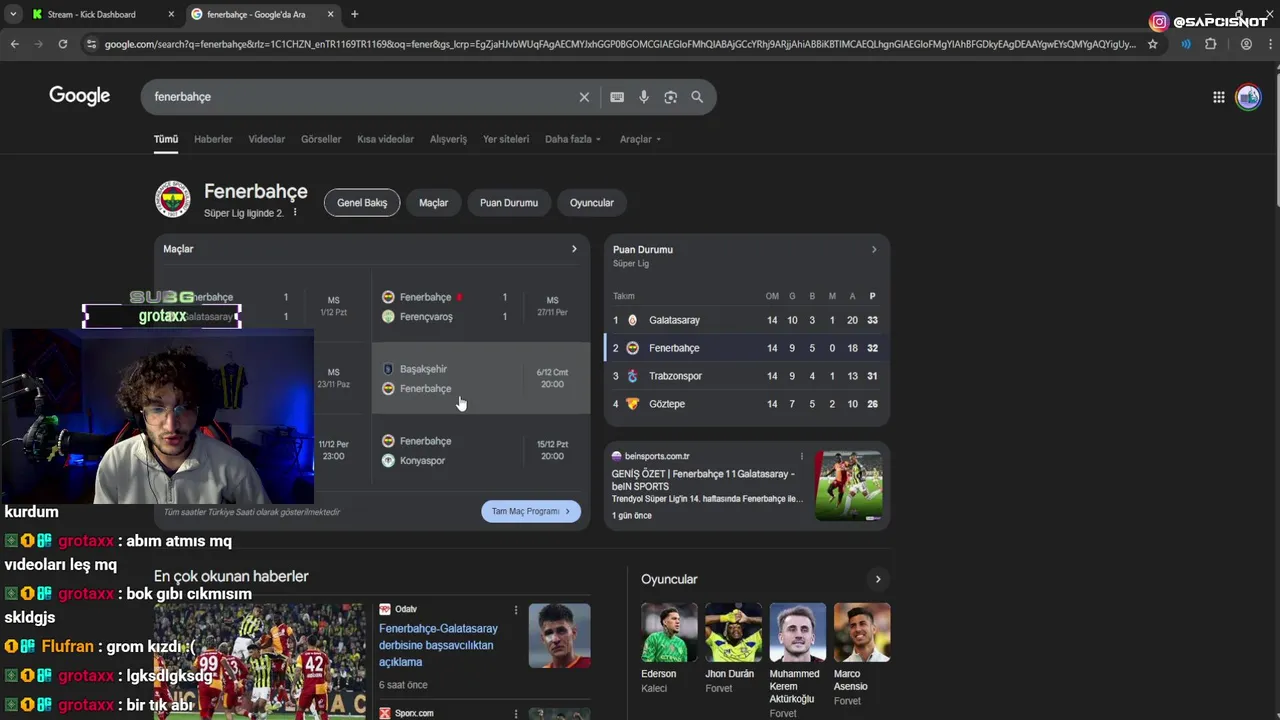Bookmark this page with star icon
The height and width of the screenshot is (720, 1280).
(x=1153, y=44)
